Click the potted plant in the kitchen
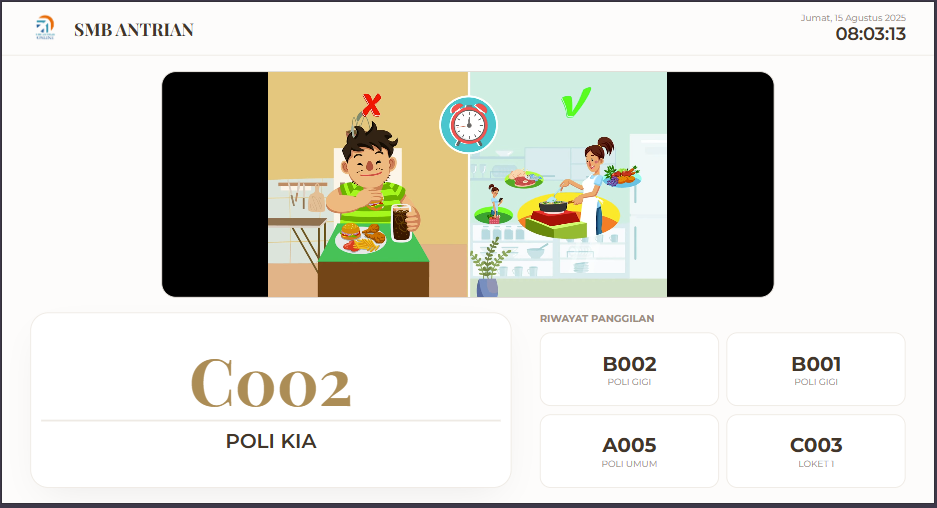The image size is (937, 508). (x=488, y=267)
